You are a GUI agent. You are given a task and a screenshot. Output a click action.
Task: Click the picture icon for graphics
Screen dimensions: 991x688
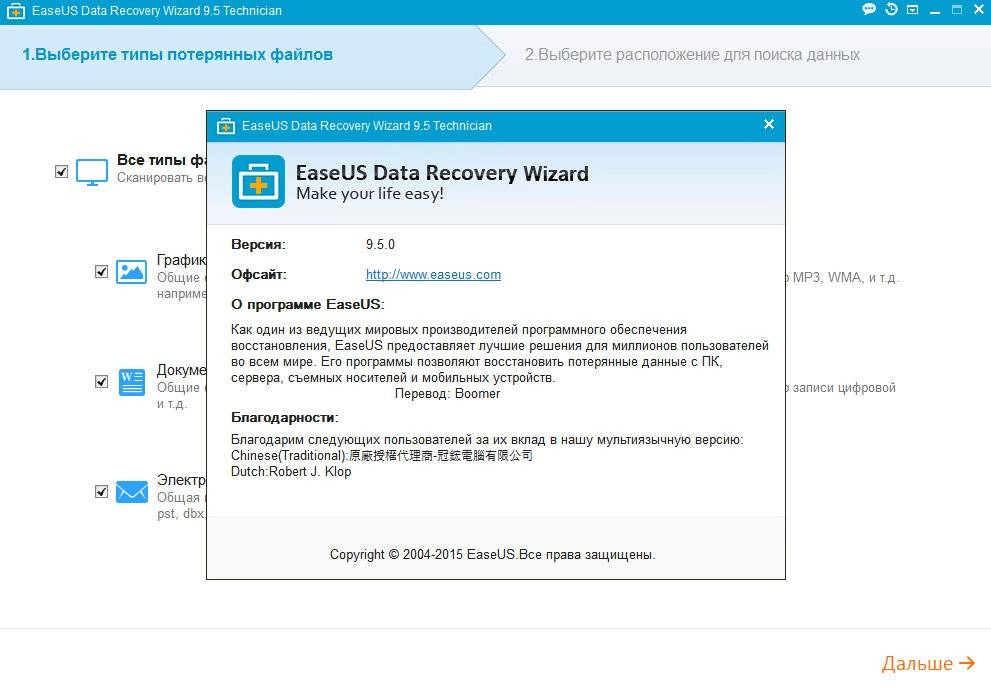pyautogui.click(x=131, y=272)
